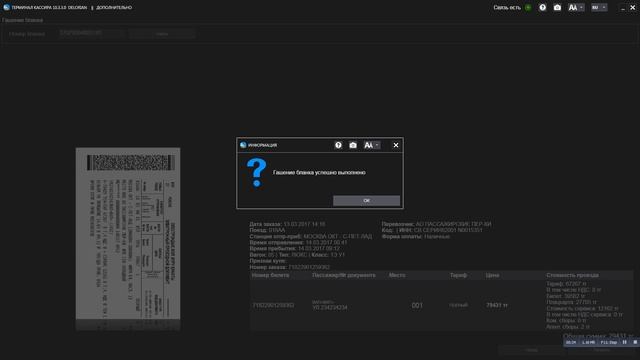
Task: Click the Связь есть status text
Action: [x=507, y=7]
